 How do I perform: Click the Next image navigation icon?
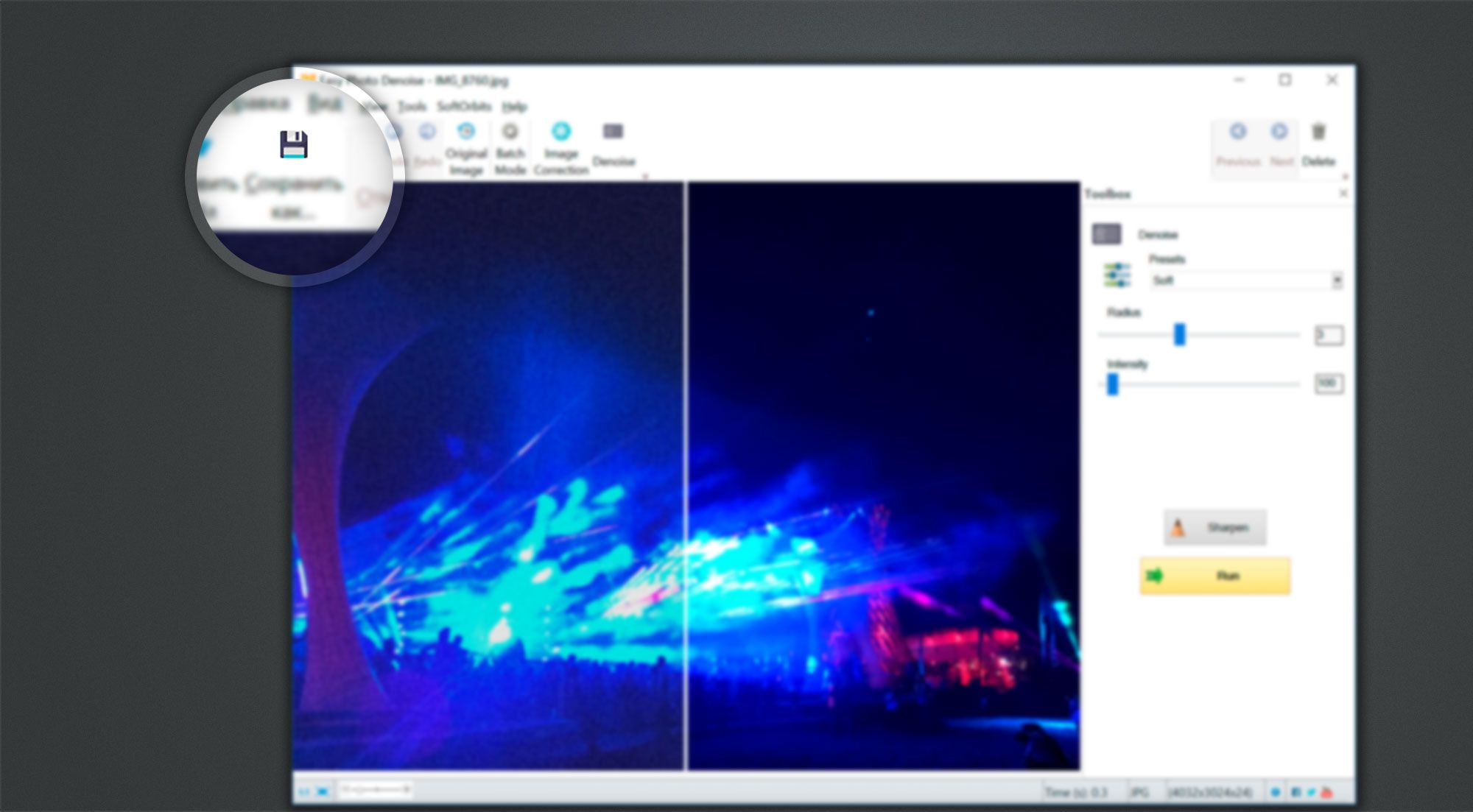(1279, 130)
